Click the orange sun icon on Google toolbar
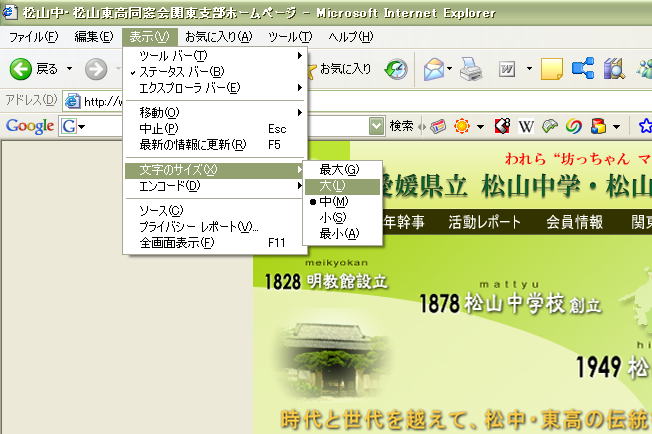652x434 pixels. [x=462, y=126]
